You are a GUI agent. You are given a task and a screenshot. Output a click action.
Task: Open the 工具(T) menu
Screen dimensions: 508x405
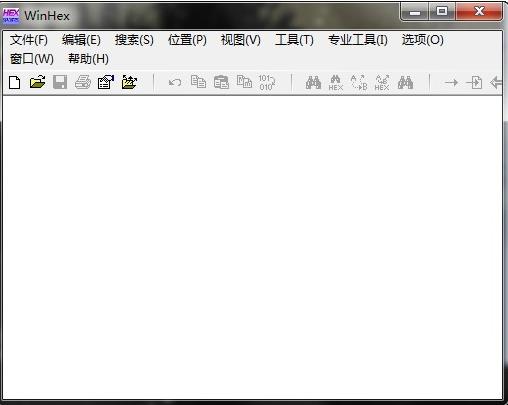pyautogui.click(x=294, y=40)
